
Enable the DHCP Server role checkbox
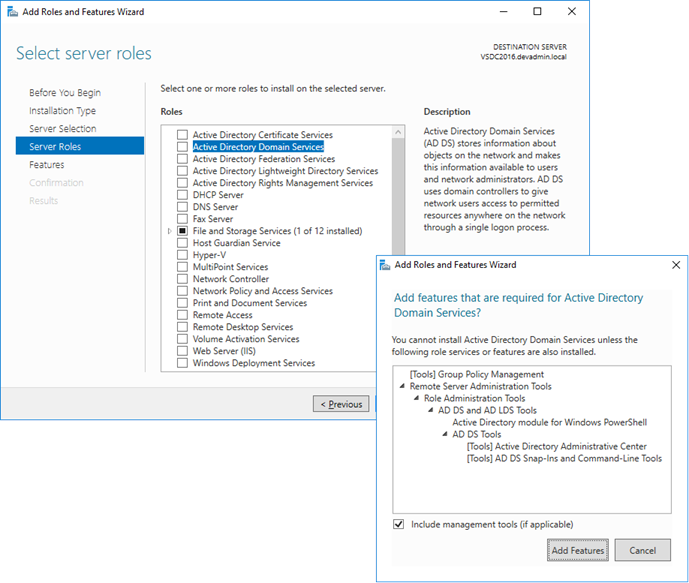[182, 195]
